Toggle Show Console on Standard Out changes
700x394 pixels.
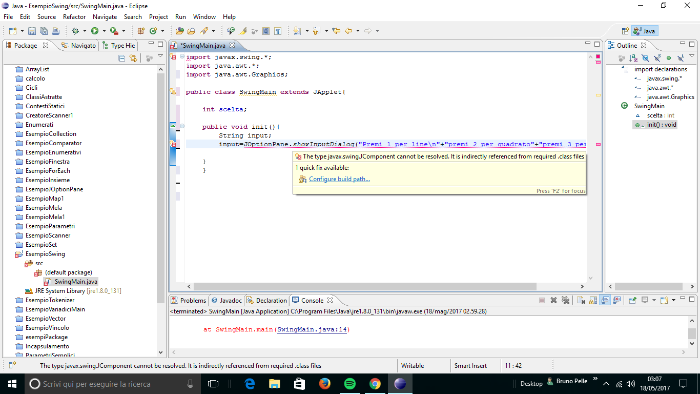coord(605,300)
